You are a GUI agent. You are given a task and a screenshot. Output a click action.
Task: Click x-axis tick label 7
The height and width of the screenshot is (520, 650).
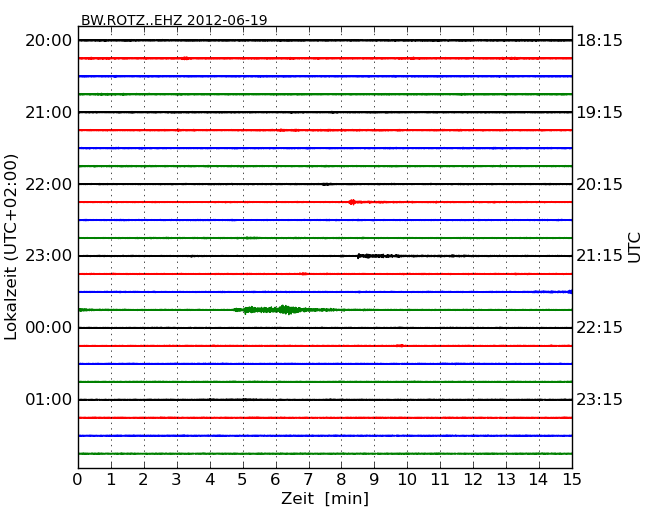click(308, 479)
